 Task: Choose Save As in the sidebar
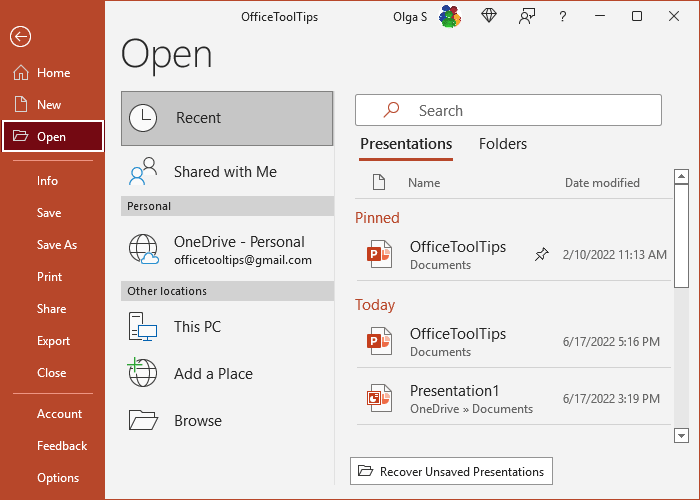[53, 245]
